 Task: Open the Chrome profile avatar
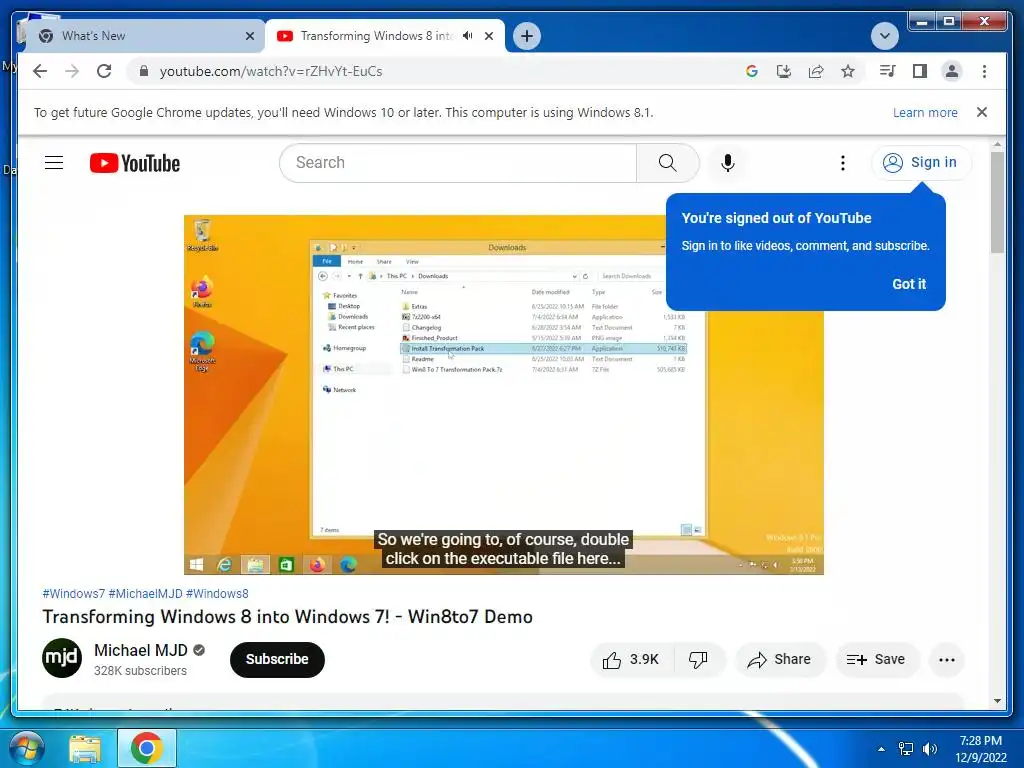[952, 71]
